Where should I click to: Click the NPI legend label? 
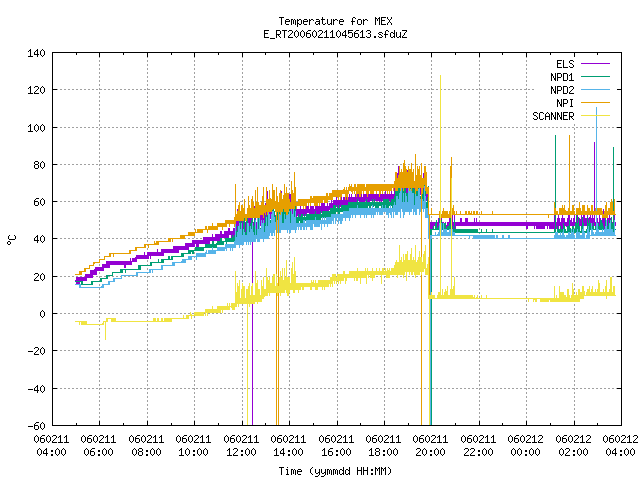pyautogui.click(x=565, y=103)
